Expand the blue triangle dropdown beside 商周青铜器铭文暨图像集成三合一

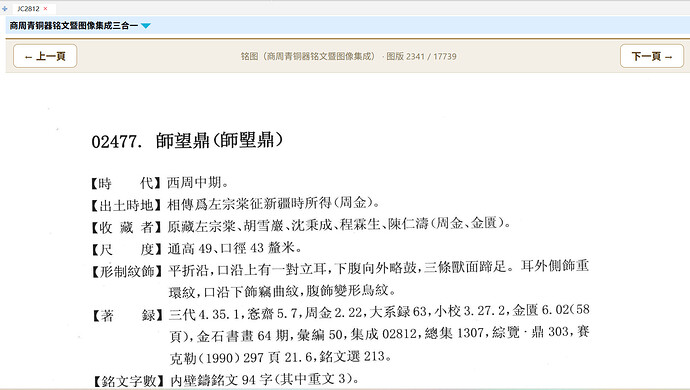[x=146, y=26]
